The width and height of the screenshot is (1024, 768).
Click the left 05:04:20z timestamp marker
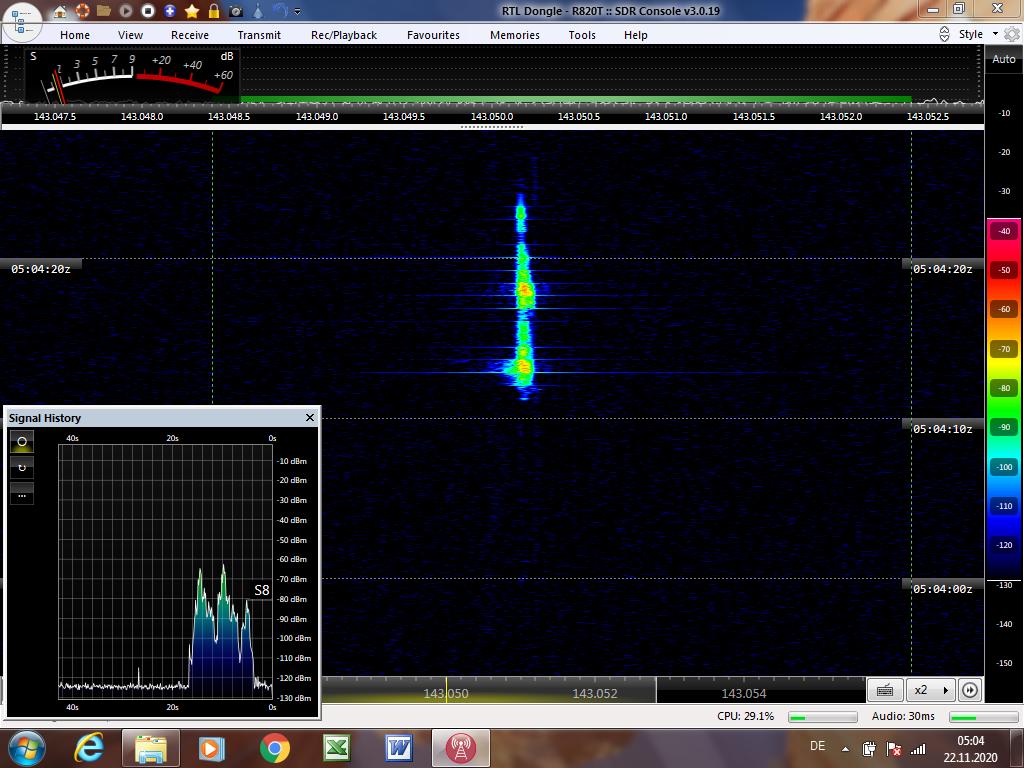coord(40,268)
